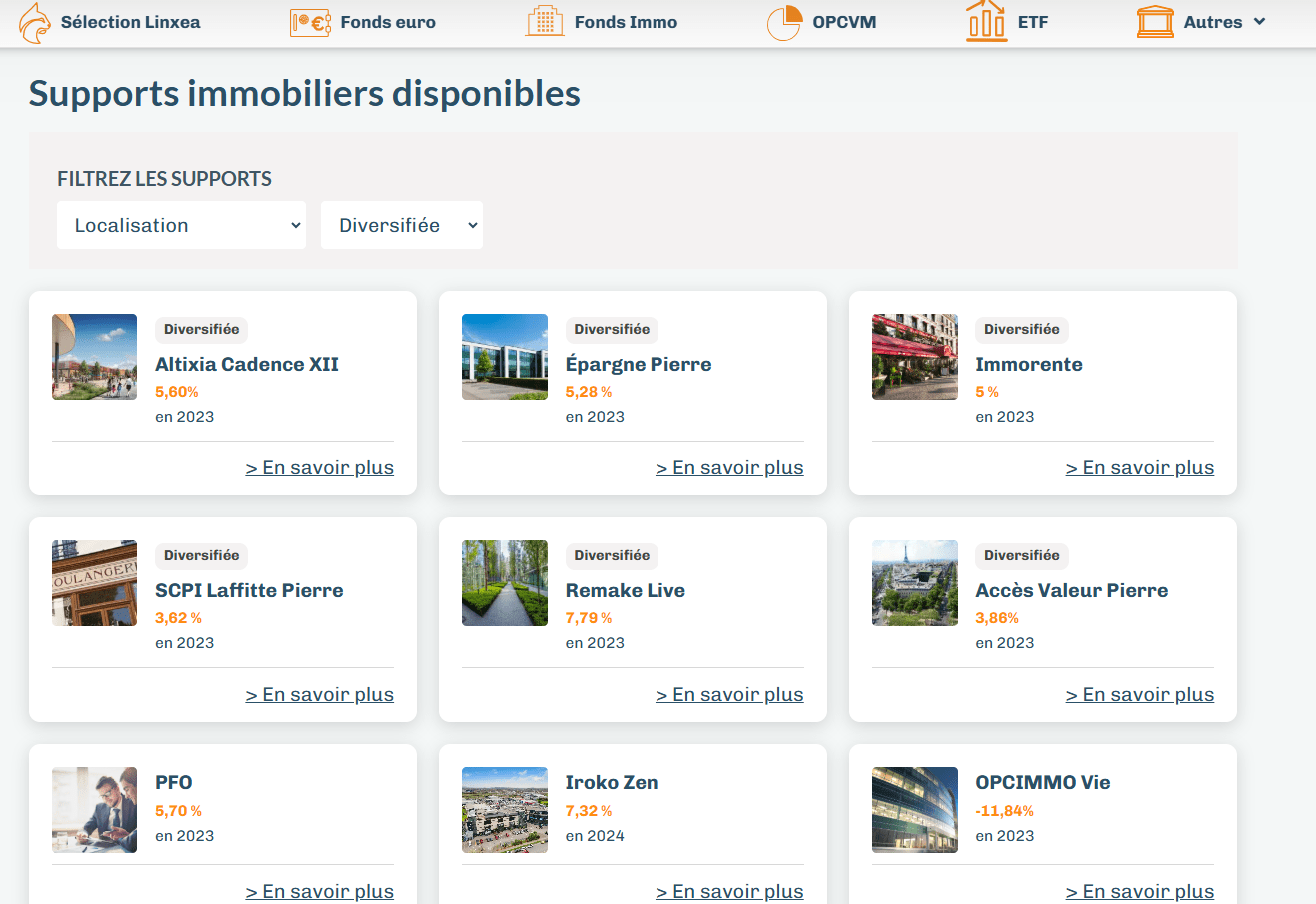
Task: Open En savoir plus for Épargne Pierre
Action: 729,468
